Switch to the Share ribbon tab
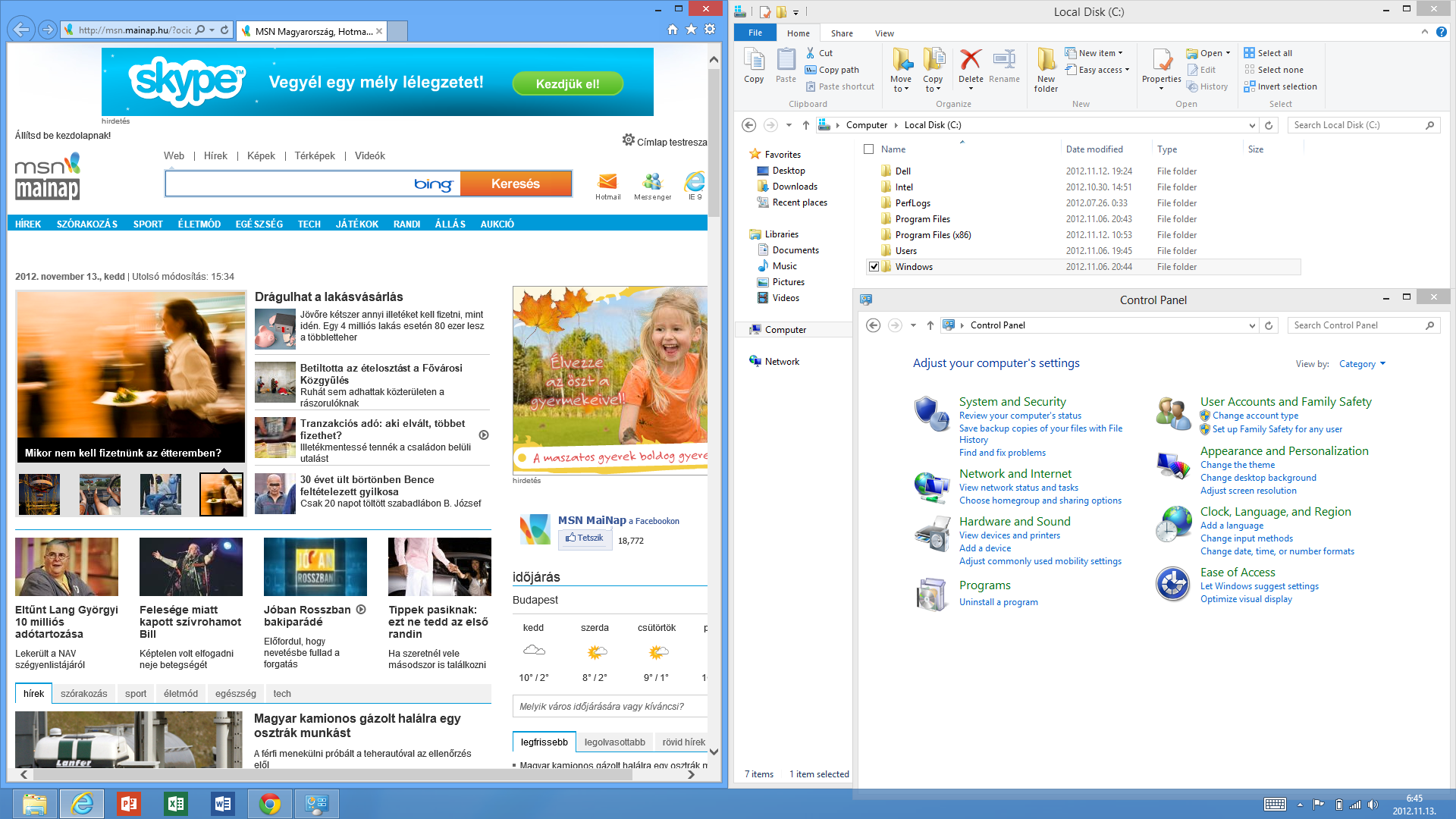Image resolution: width=1456 pixels, height=819 pixels. 842,33
